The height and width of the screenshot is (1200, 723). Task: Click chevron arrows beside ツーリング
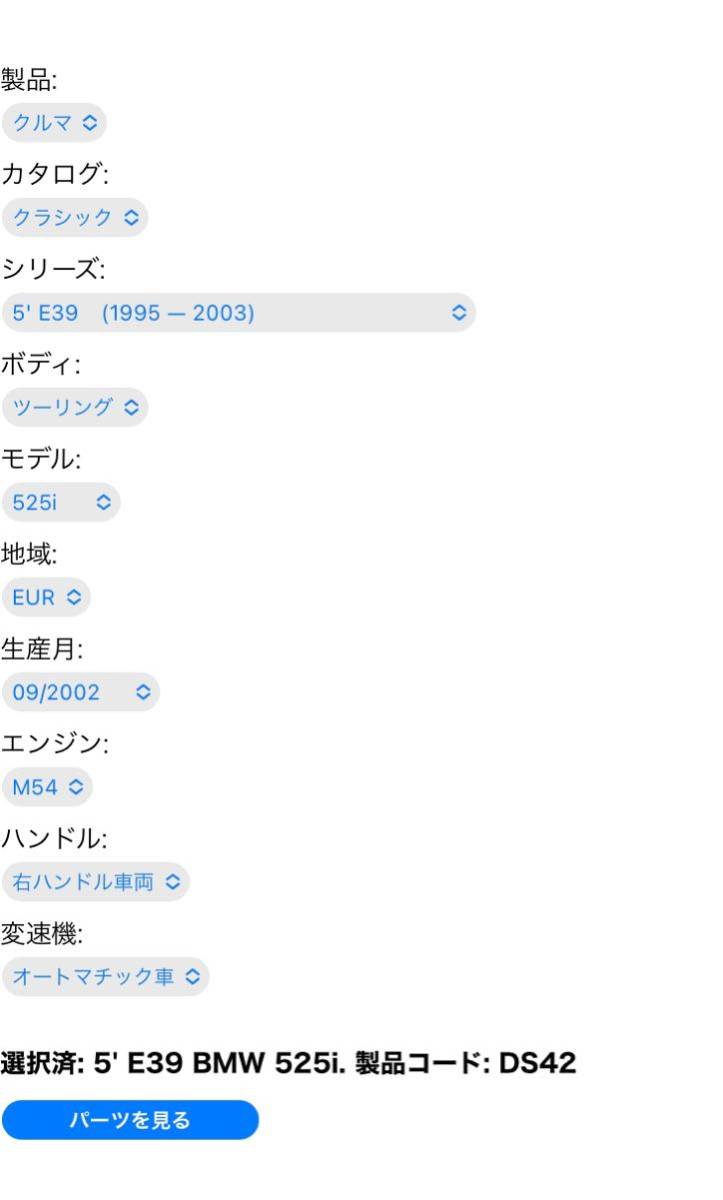coord(130,408)
